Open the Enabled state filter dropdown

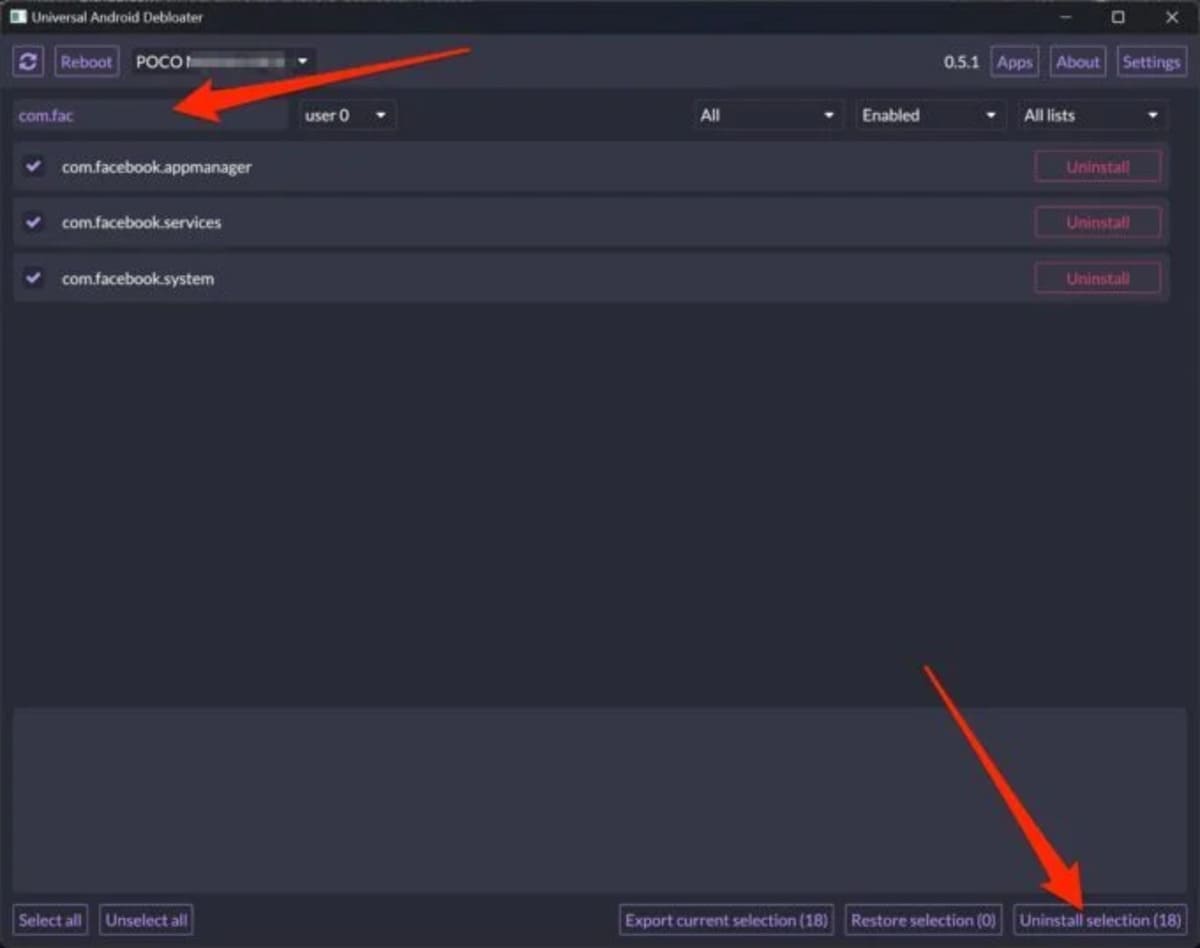click(x=930, y=115)
